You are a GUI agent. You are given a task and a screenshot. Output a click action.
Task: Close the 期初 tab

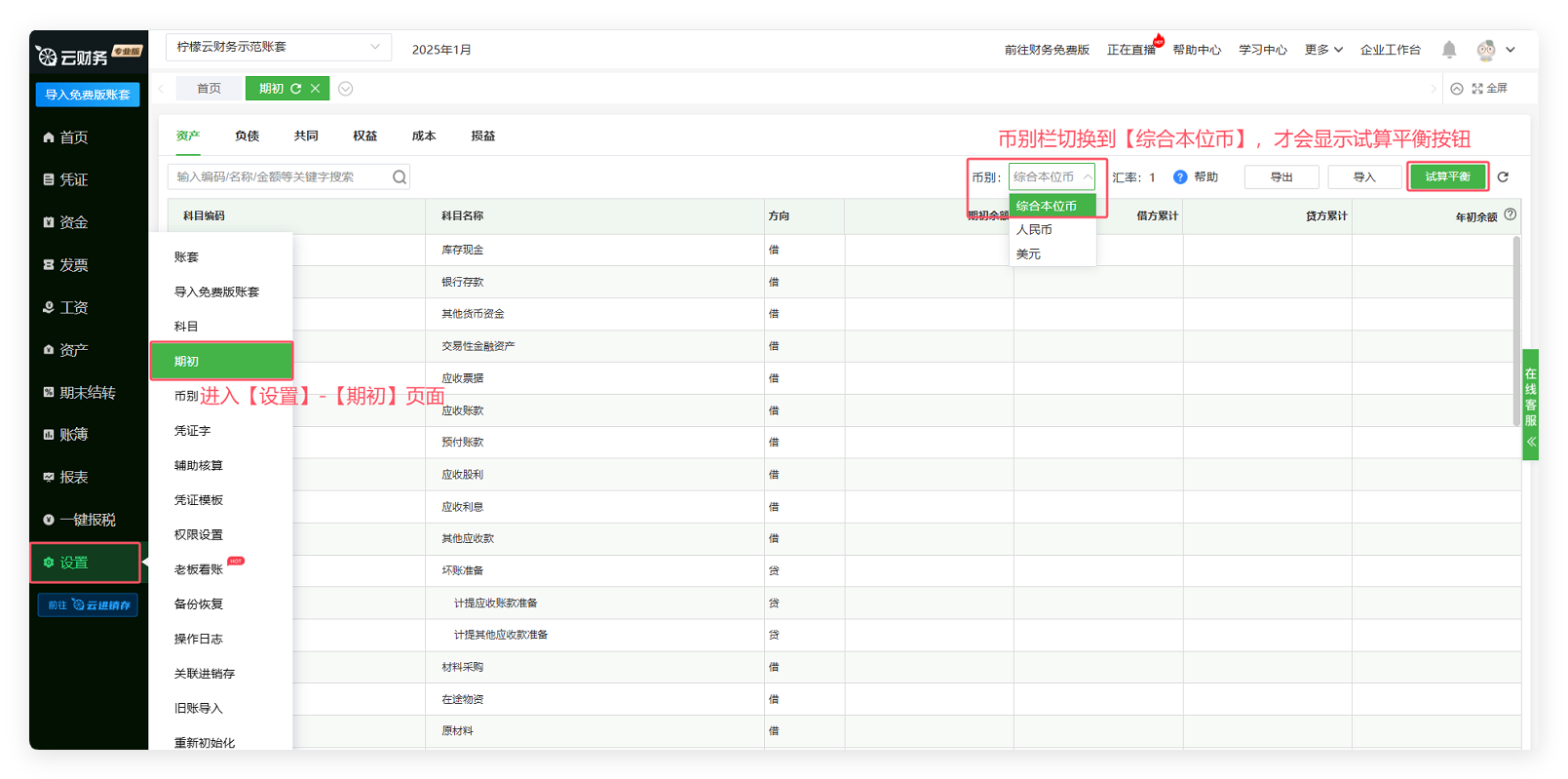coord(316,89)
